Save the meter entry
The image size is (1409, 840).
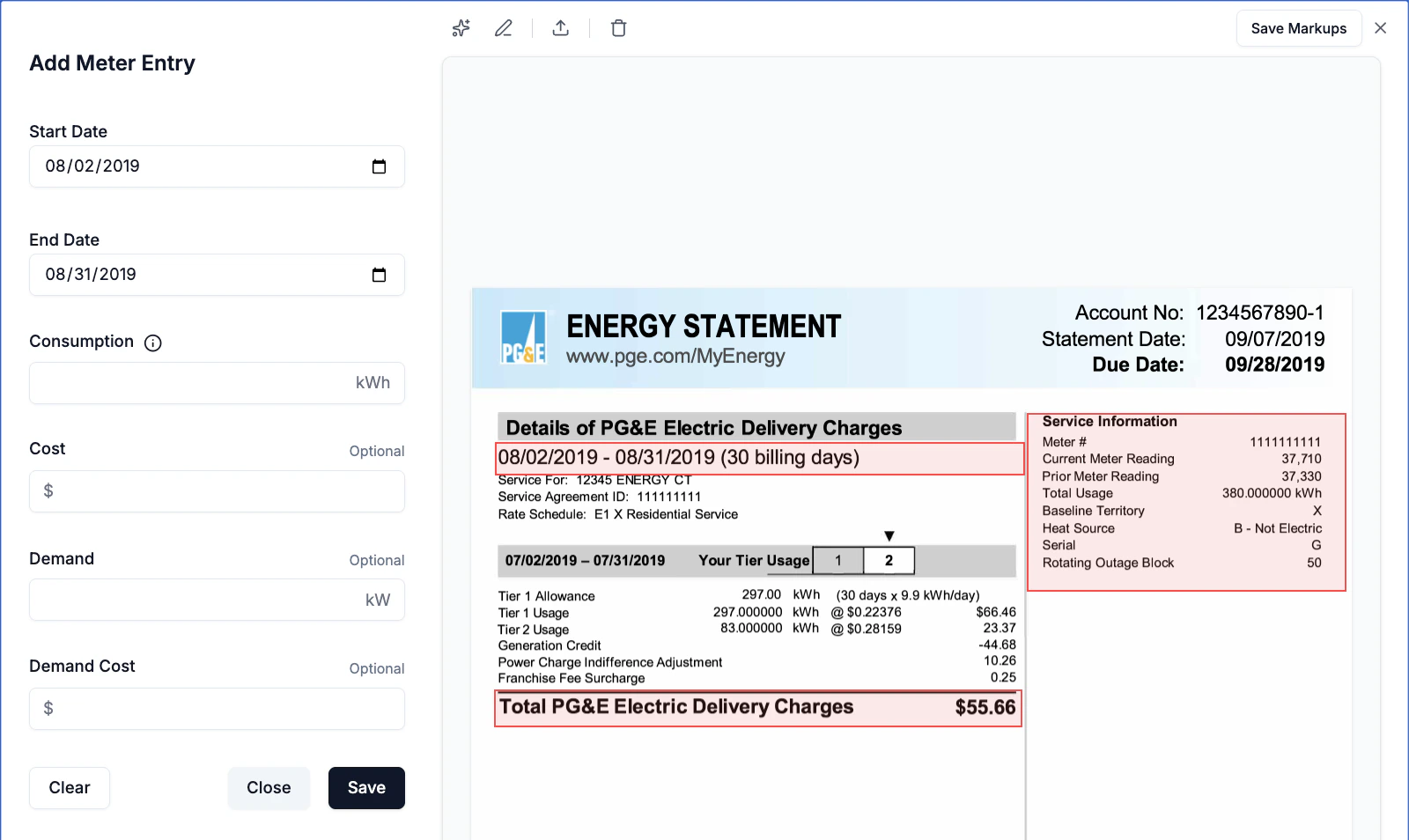tap(366, 788)
